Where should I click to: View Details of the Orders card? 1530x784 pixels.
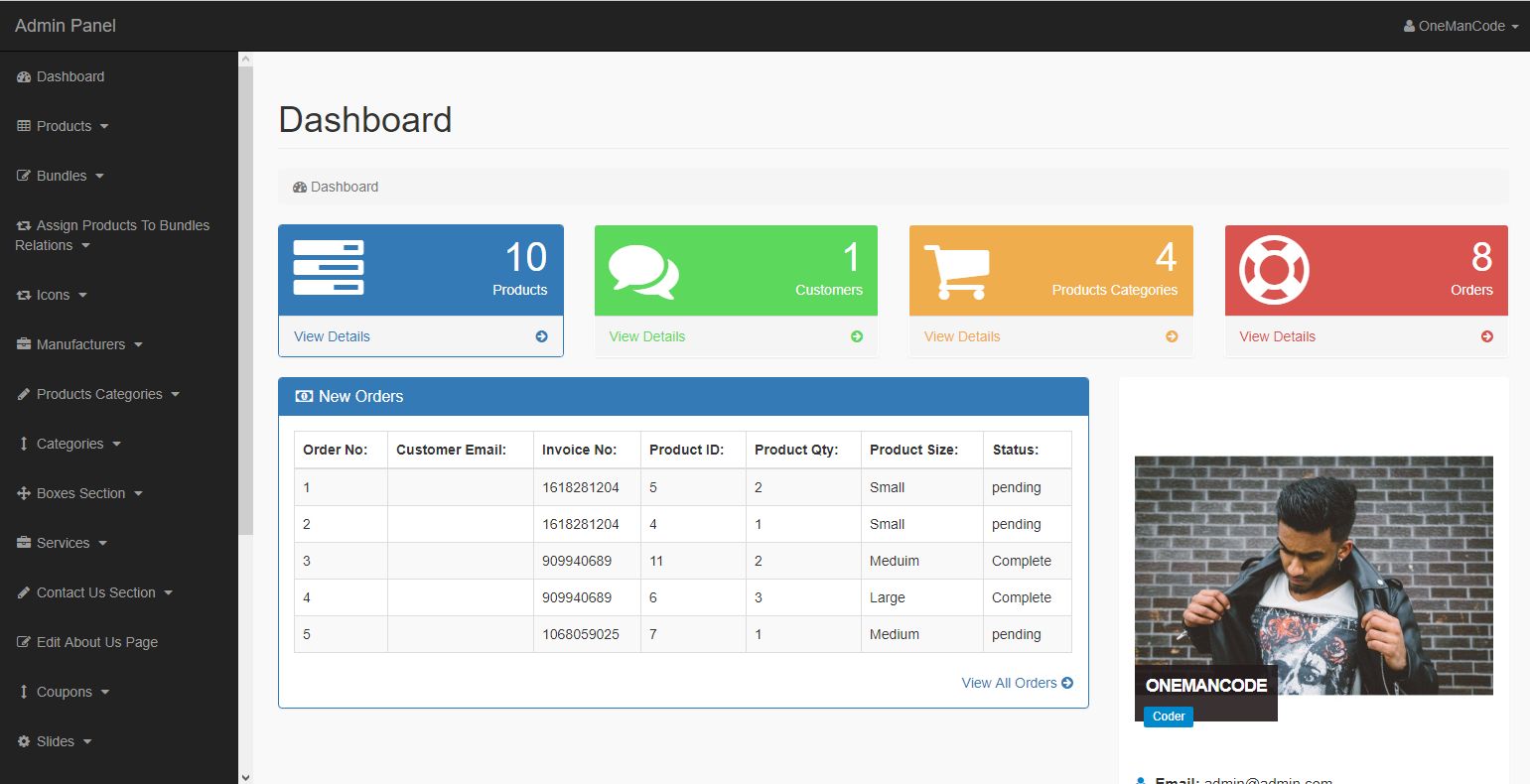tap(1278, 336)
